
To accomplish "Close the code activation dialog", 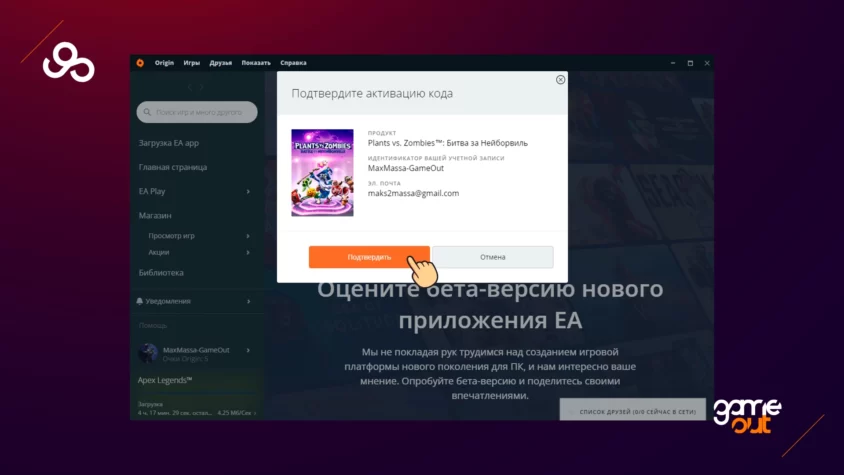I will (560, 80).
